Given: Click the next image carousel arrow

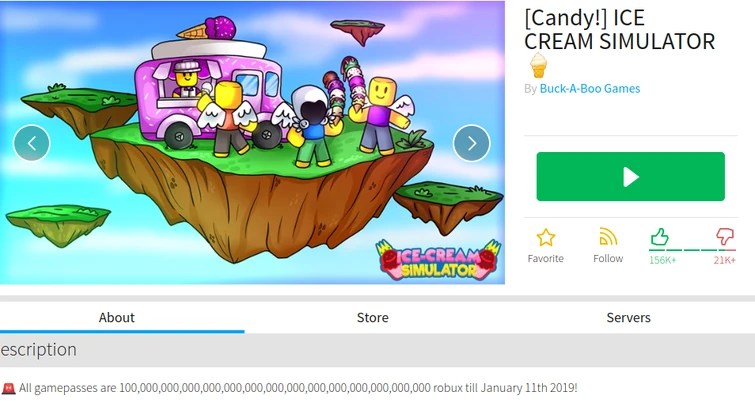Looking at the screenshot, I should coord(471,143).
